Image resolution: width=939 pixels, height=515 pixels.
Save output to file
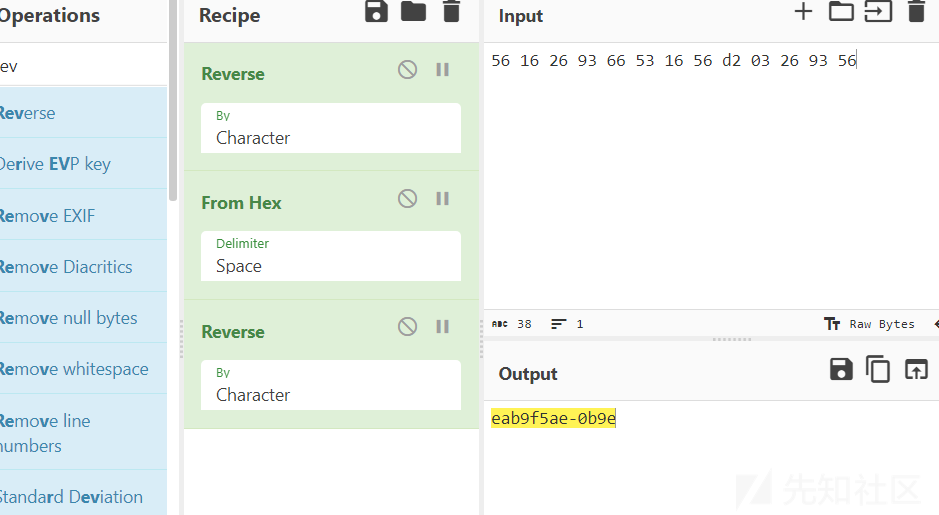tap(841, 369)
